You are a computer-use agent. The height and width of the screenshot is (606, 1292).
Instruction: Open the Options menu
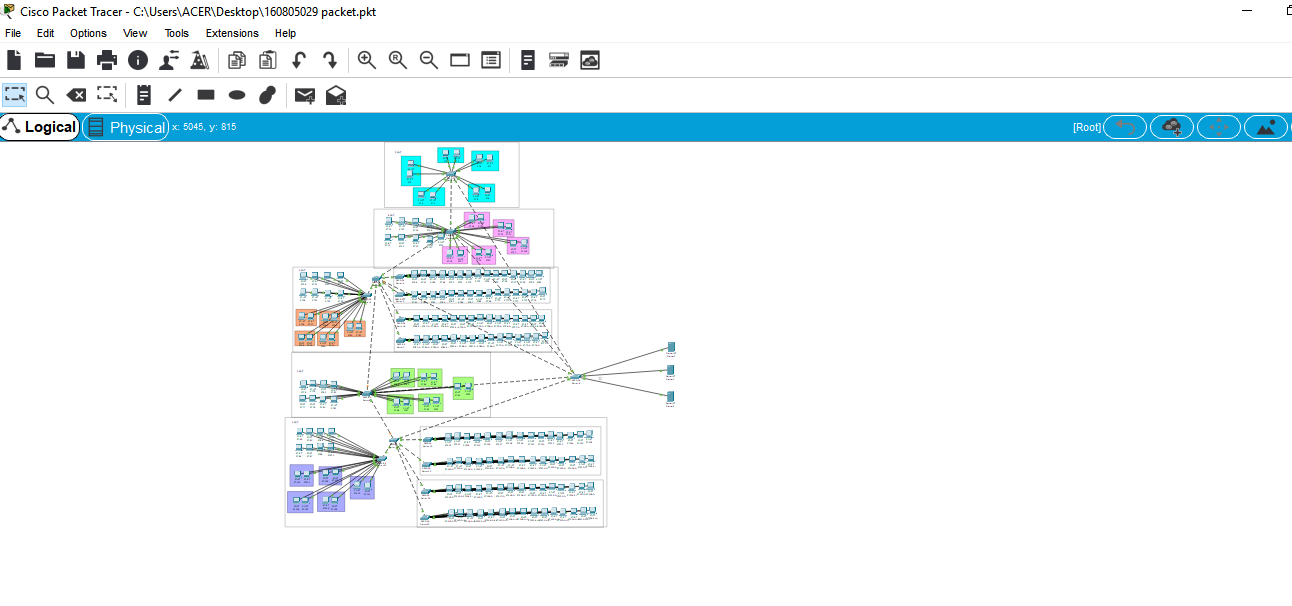tap(88, 33)
